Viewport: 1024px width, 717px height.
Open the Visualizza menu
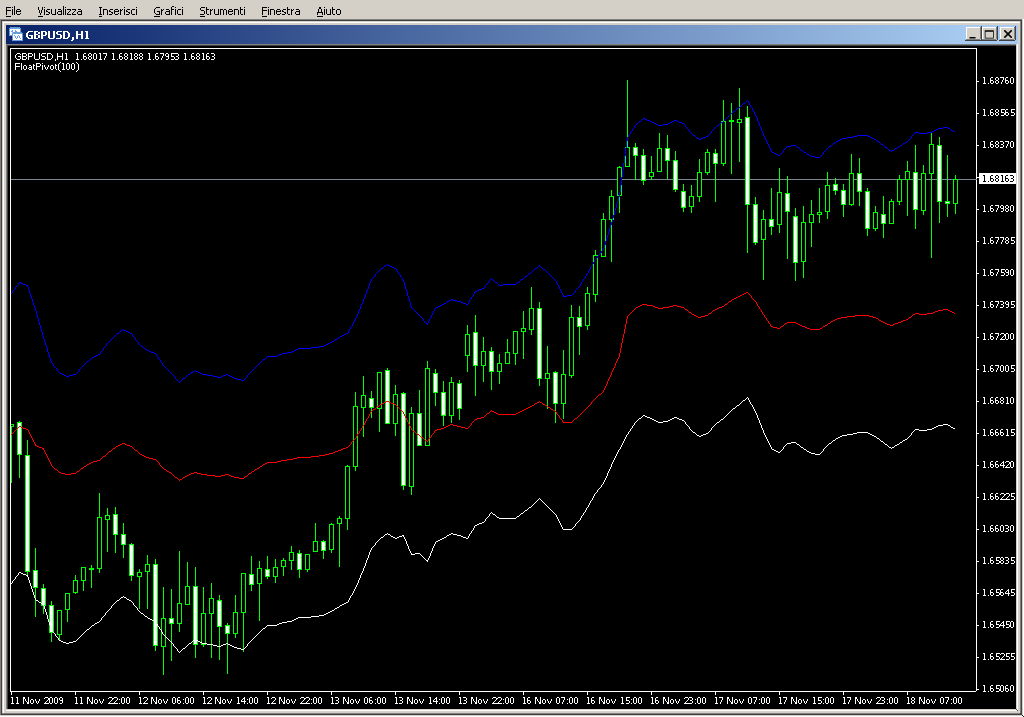click(59, 11)
